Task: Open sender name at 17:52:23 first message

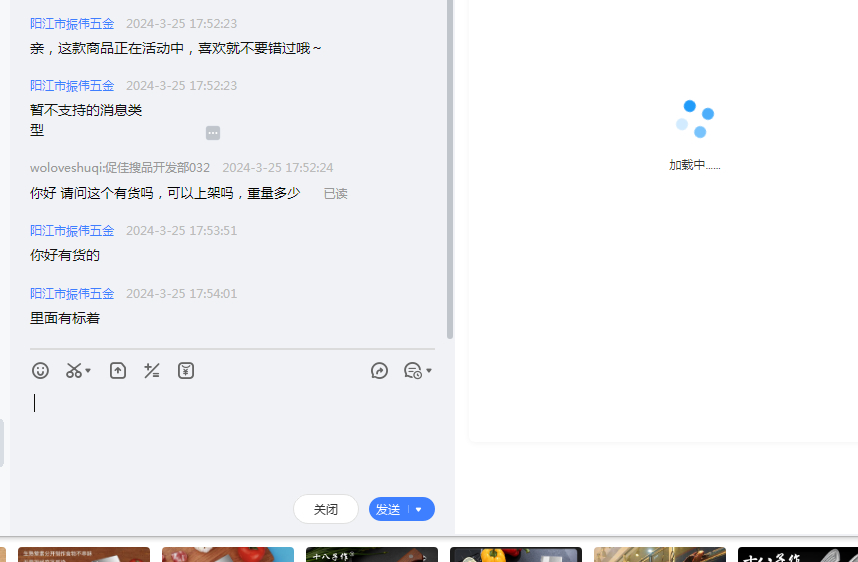Action: tap(72, 24)
